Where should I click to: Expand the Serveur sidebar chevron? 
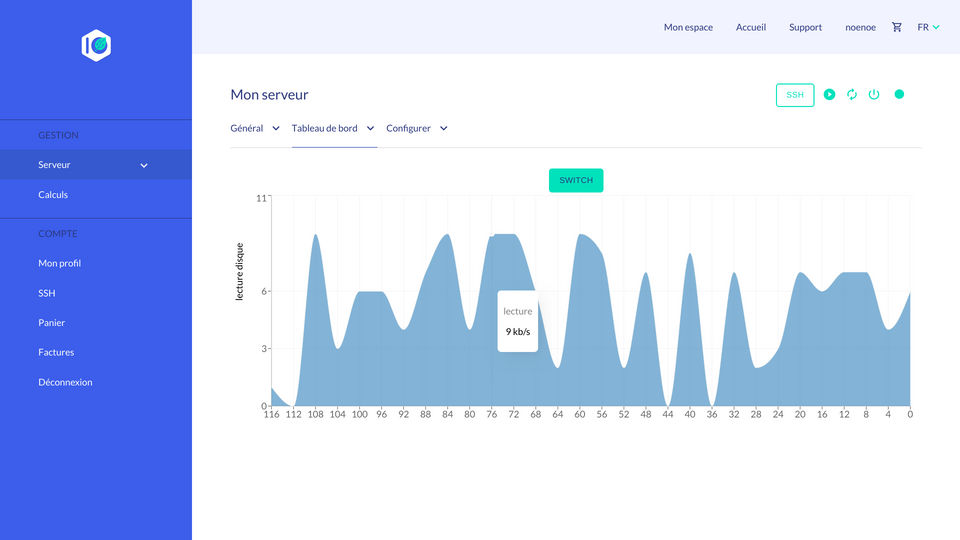tap(144, 165)
